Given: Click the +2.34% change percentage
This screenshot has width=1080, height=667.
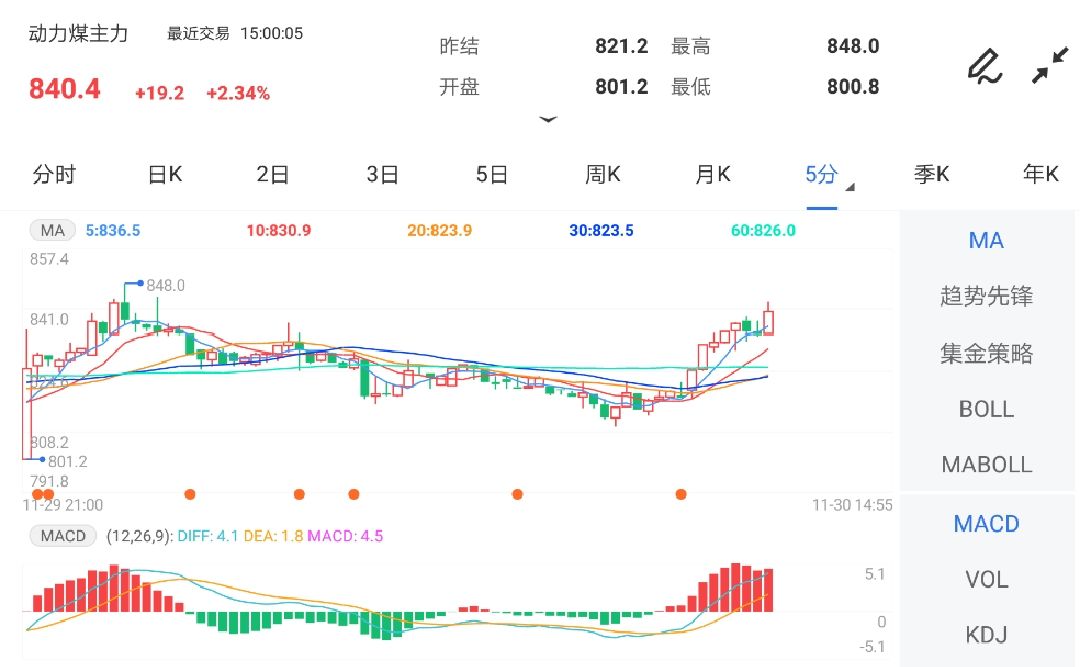Looking at the screenshot, I should tap(238, 93).
